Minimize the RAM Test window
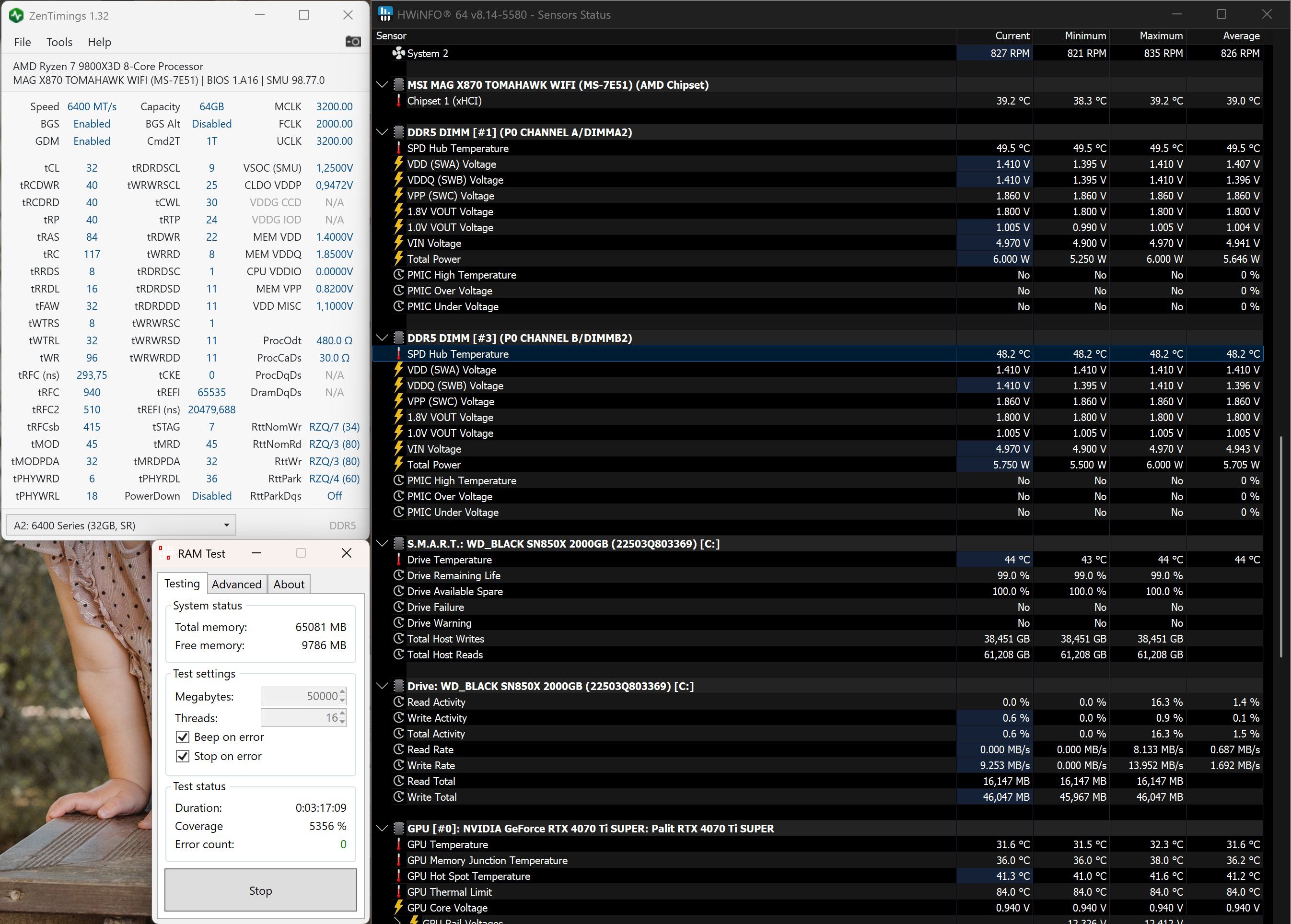This screenshot has height=924, width=1291. tap(256, 553)
